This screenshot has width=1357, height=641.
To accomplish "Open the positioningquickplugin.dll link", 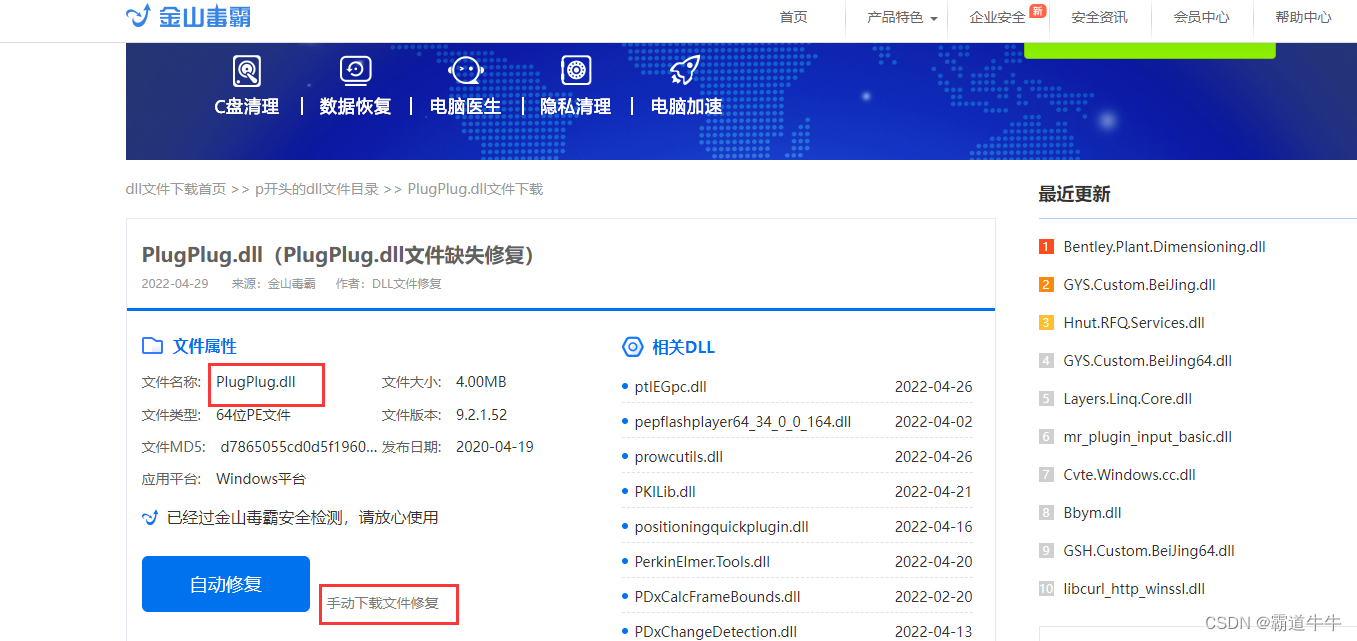I will click(722, 527).
